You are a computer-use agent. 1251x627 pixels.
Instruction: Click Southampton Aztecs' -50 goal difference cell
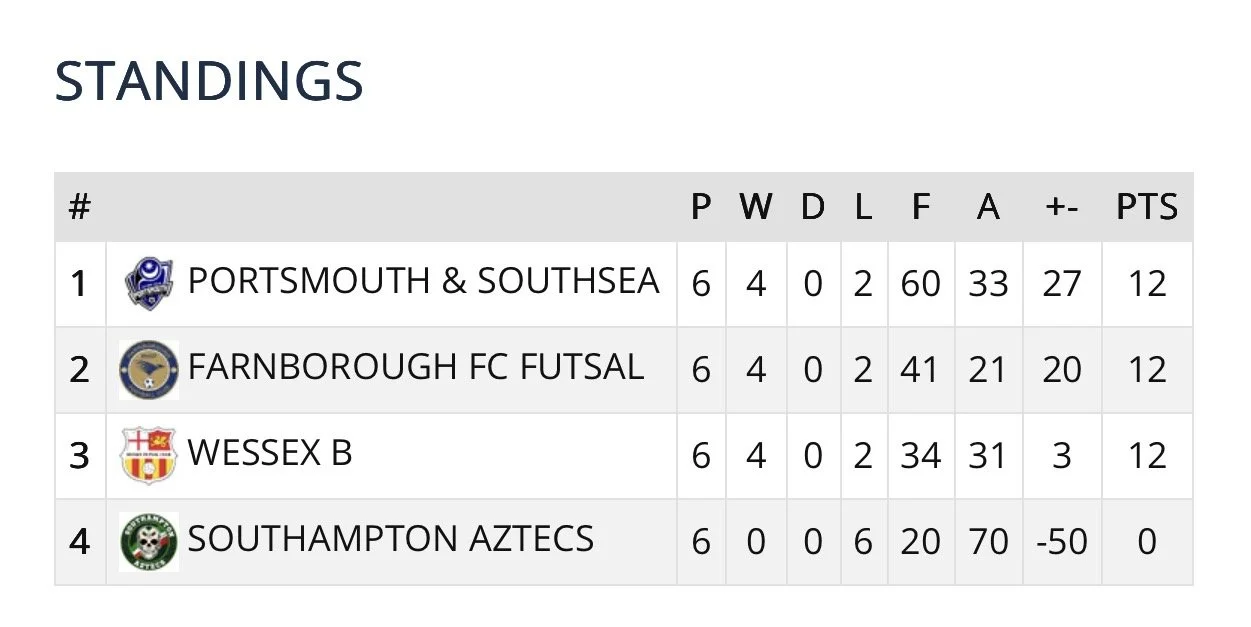coord(1061,542)
